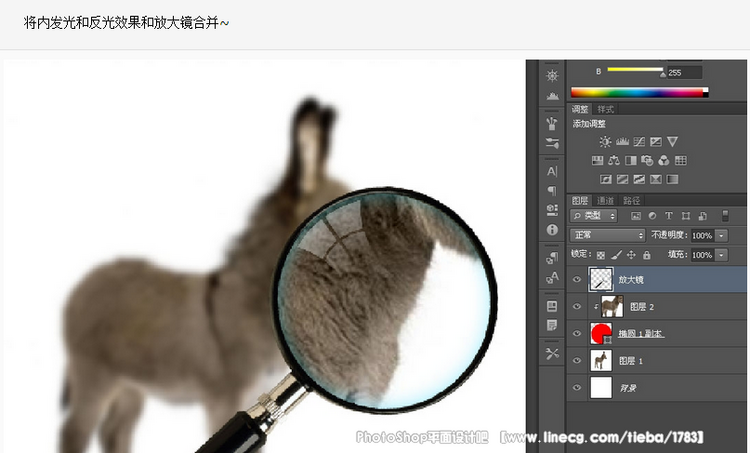Open the Info panel icon
The height and width of the screenshot is (453, 750).
tap(552, 230)
